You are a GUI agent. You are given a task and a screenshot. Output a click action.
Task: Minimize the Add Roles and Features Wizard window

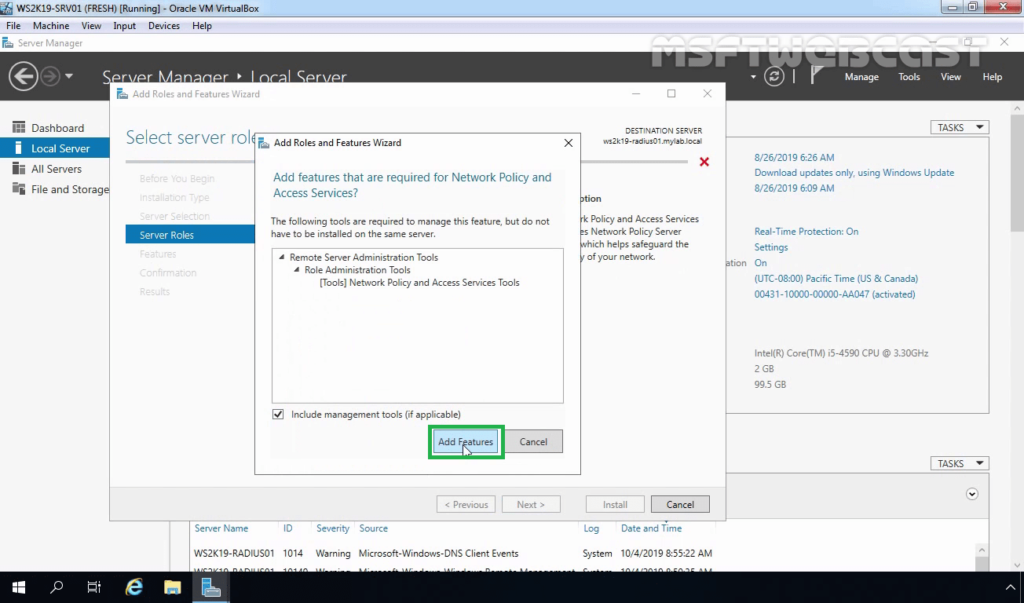coord(635,93)
